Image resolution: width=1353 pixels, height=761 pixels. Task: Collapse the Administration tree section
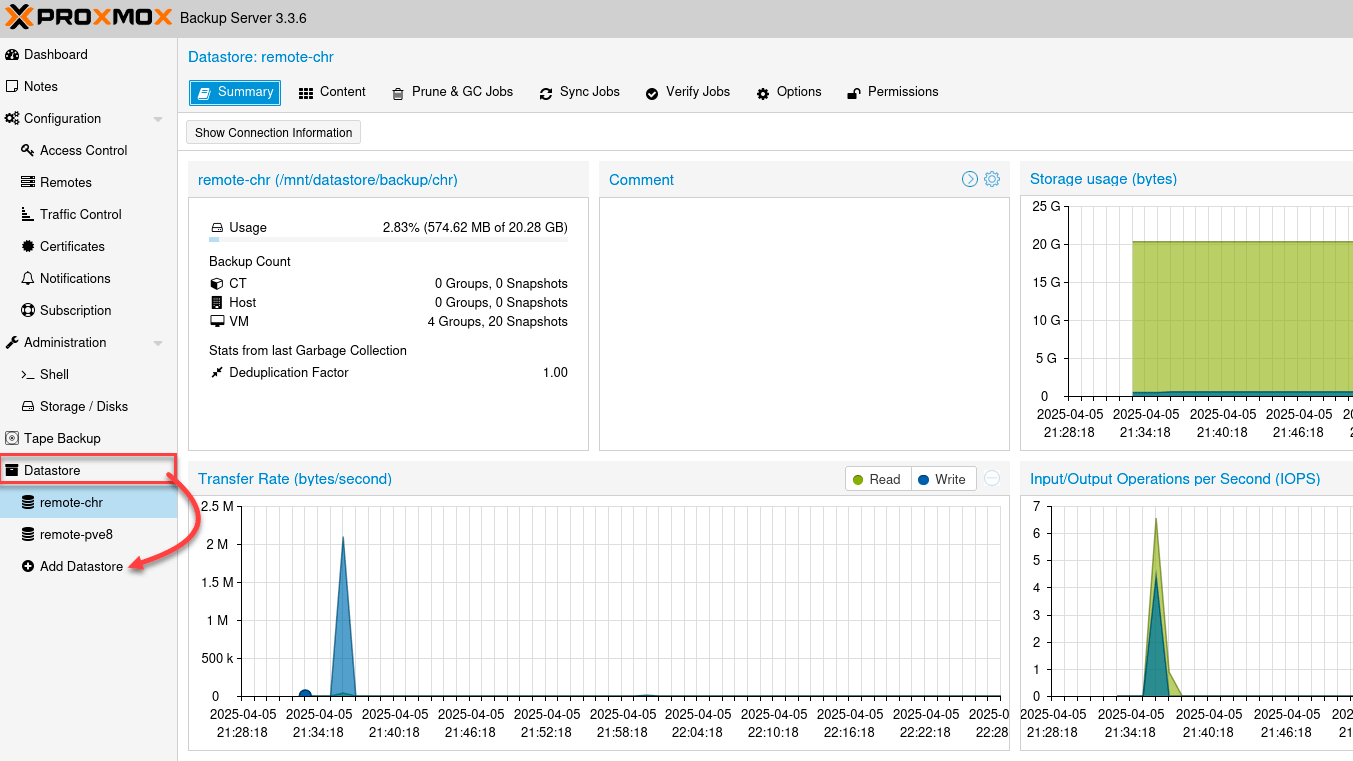pyautogui.click(x=158, y=343)
